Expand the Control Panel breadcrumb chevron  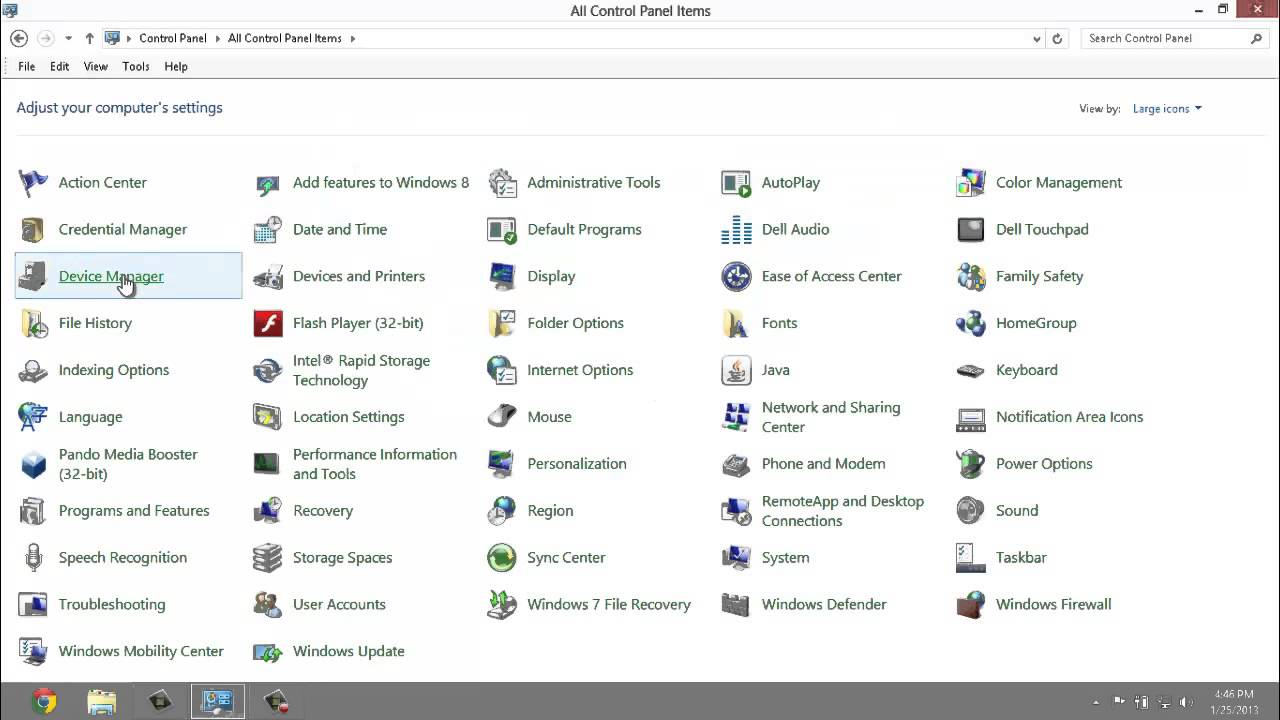(217, 39)
